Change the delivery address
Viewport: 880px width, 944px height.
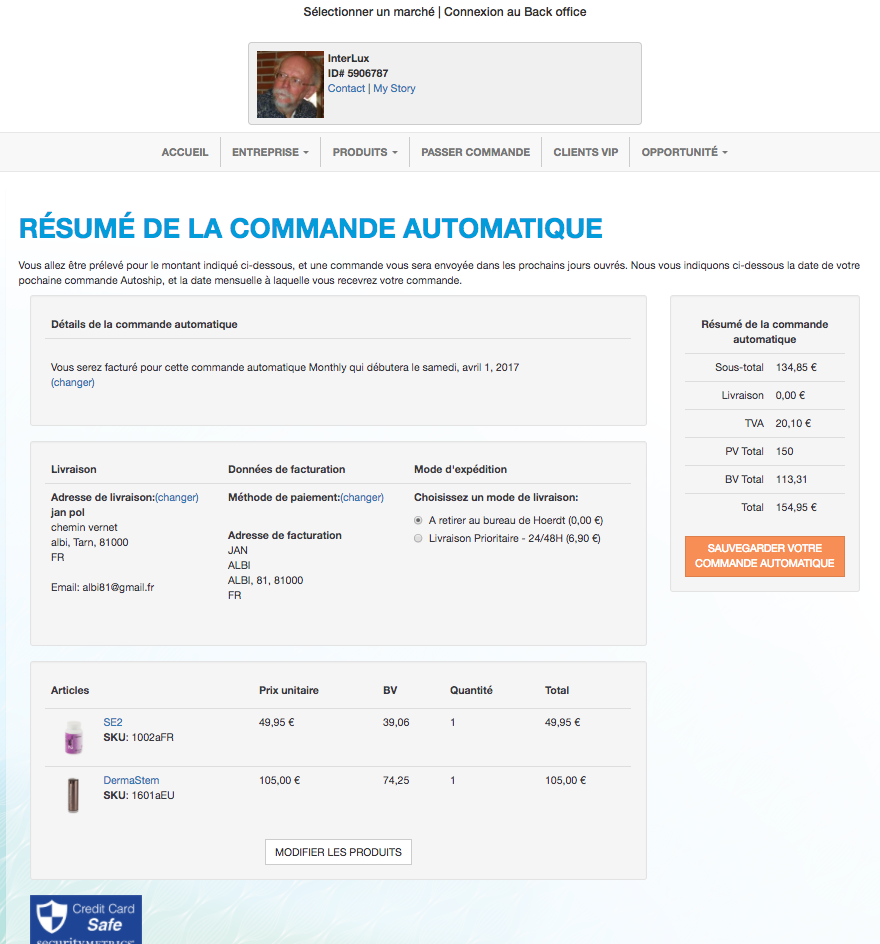[x=177, y=497]
